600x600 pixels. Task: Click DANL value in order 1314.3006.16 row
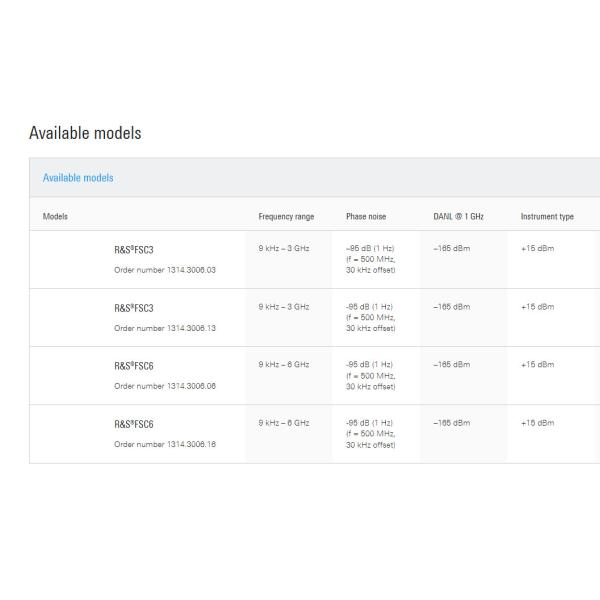(452, 423)
